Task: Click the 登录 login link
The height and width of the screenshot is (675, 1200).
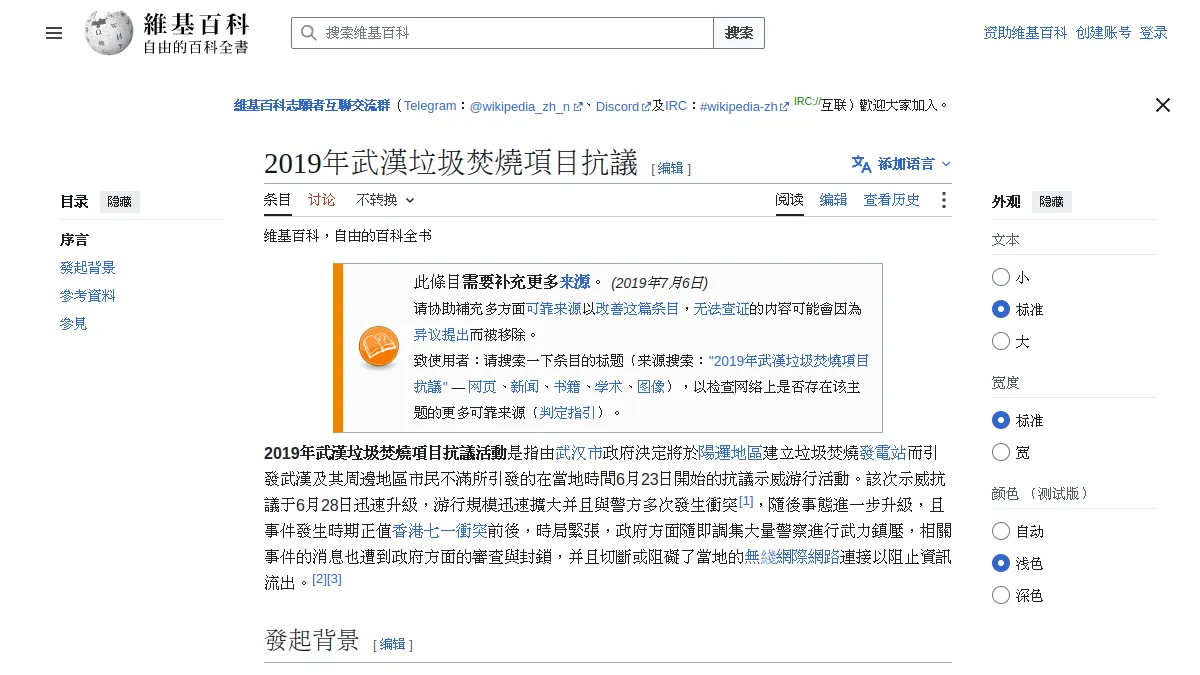Action: (x=1154, y=33)
